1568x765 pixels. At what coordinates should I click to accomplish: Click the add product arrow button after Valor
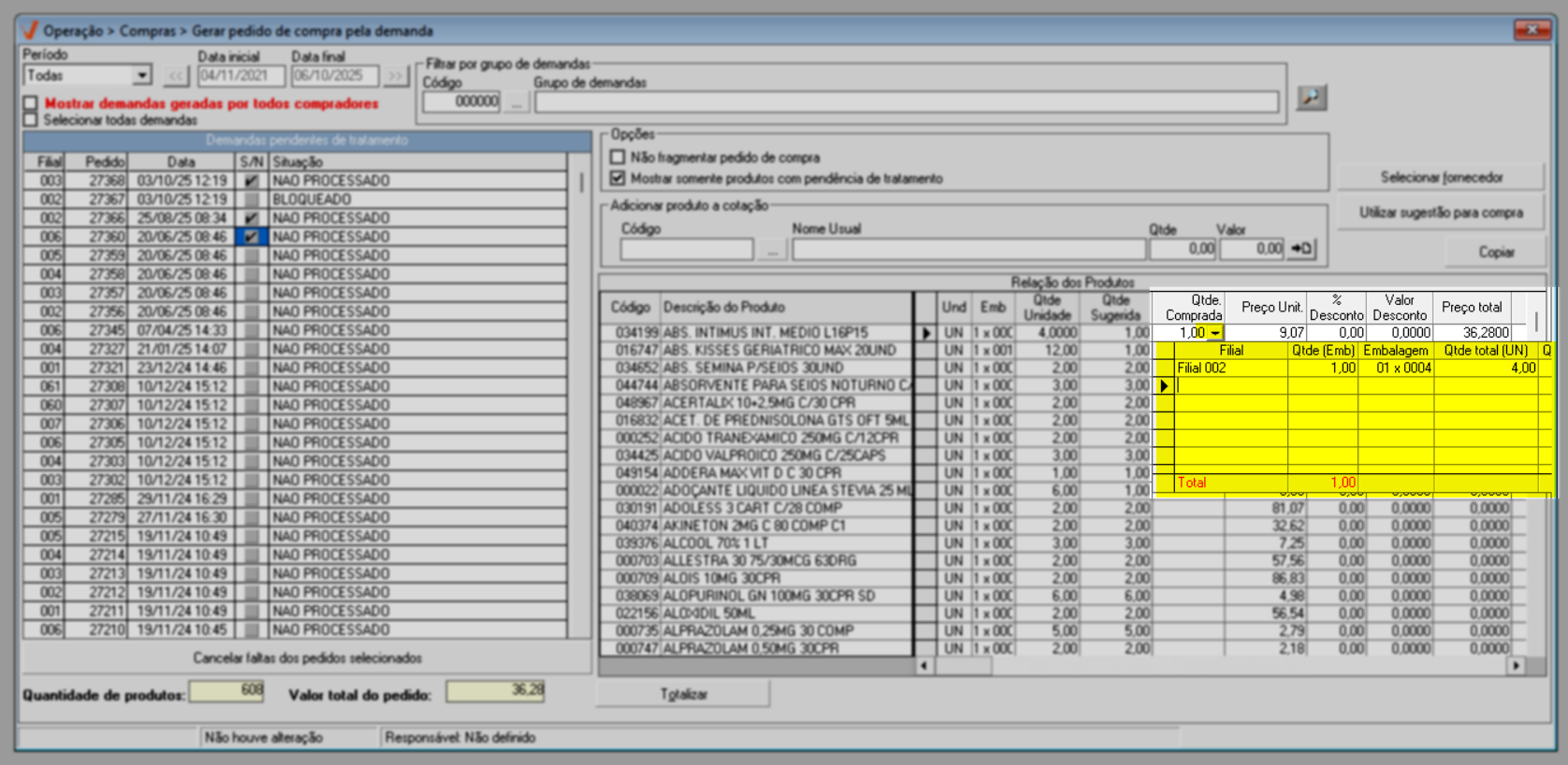pyautogui.click(x=1301, y=249)
